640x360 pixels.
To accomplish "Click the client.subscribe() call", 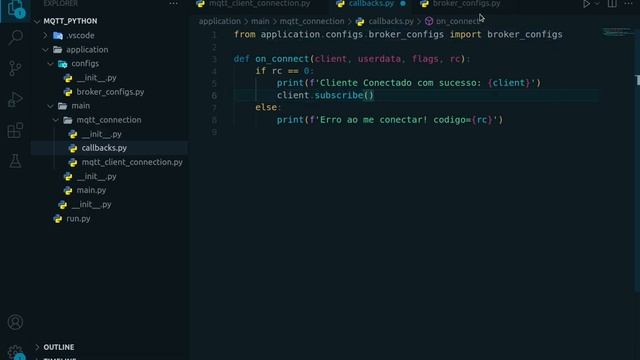I will click(x=325, y=96).
